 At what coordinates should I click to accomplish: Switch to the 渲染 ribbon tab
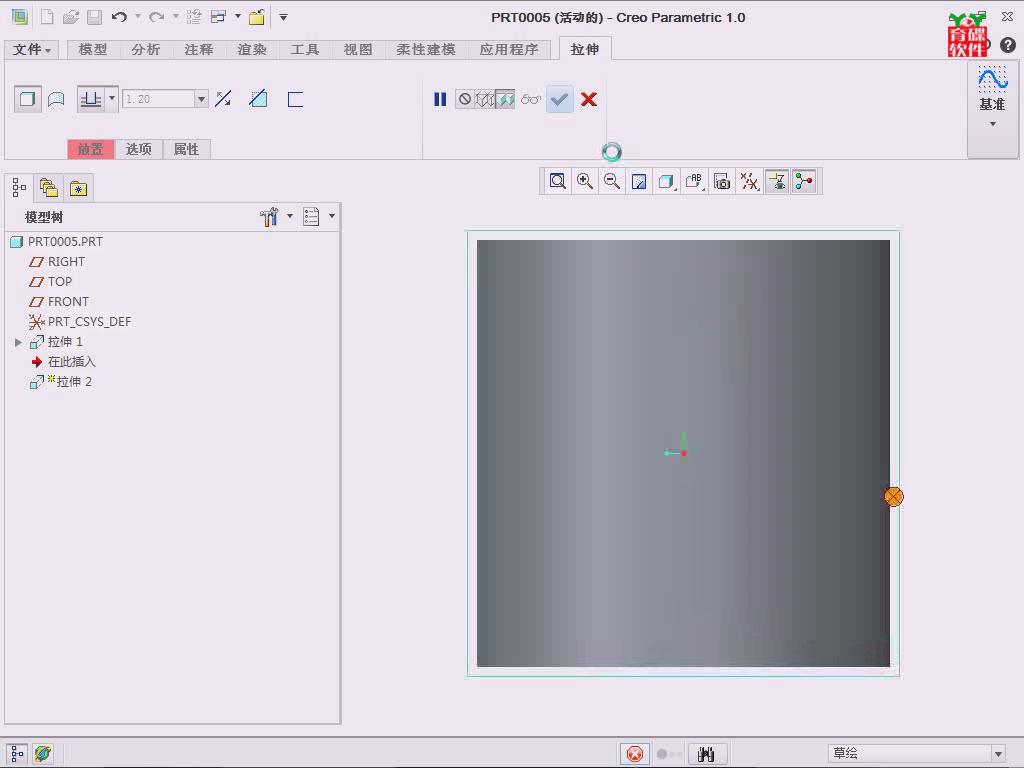point(252,50)
